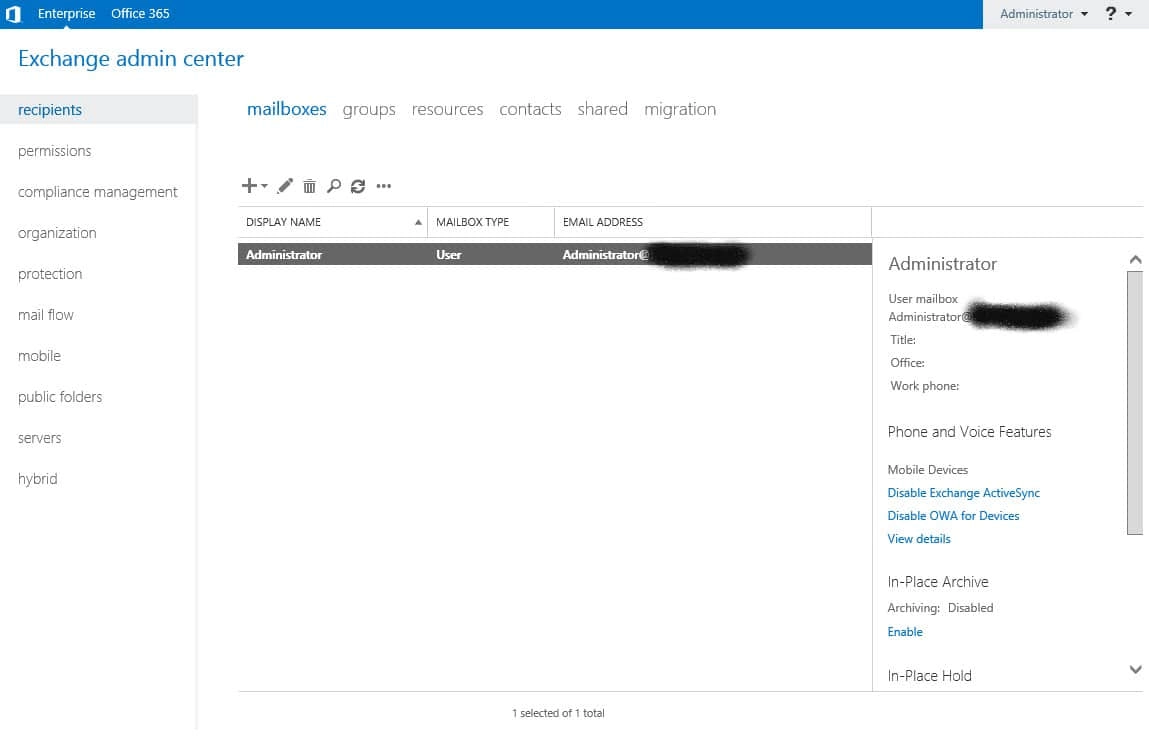Viewport: 1149px width, 744px height.
Task: Click Disable OWA for Devices link
Action: click(x=953, y=516)
